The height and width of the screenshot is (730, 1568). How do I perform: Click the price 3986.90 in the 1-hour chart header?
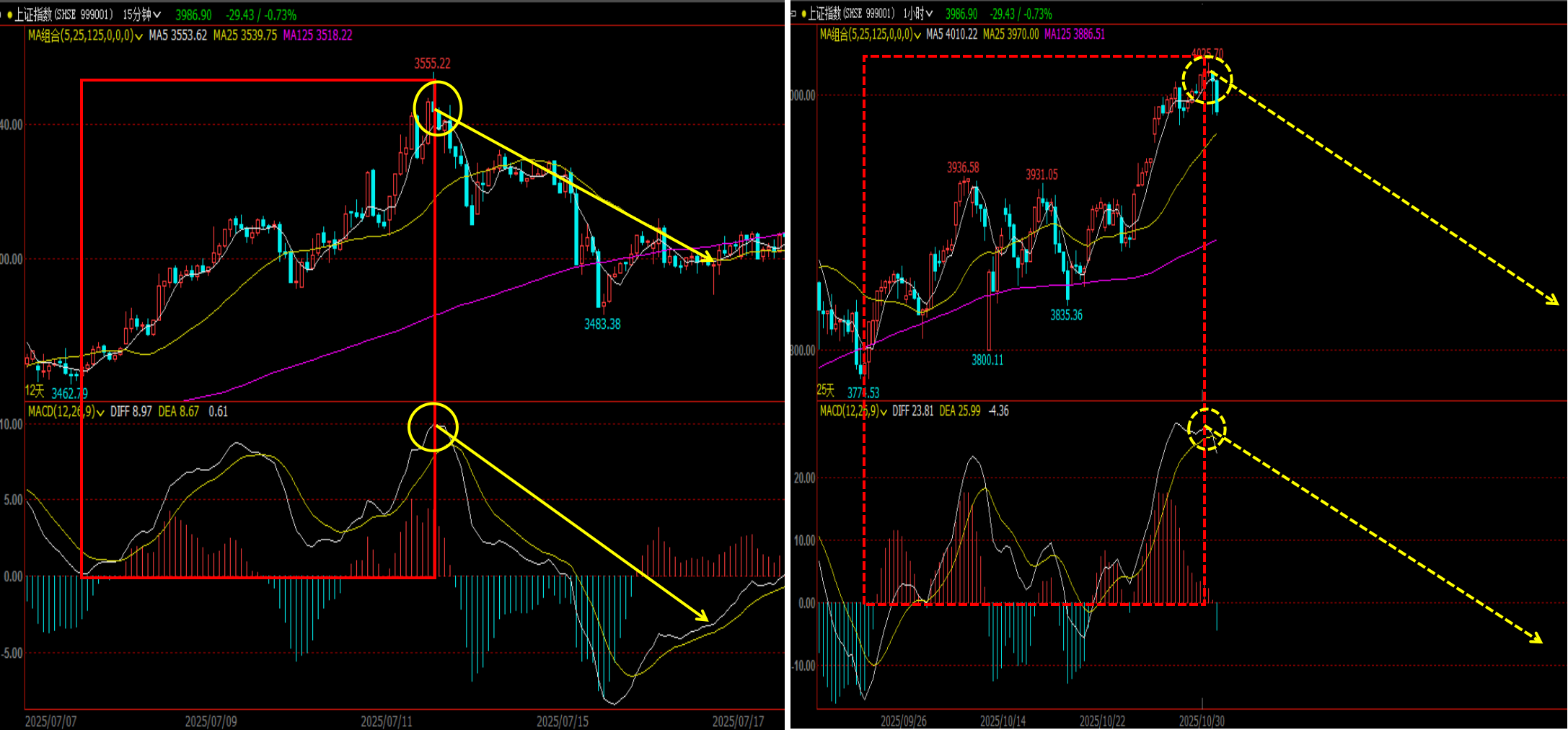961,14
